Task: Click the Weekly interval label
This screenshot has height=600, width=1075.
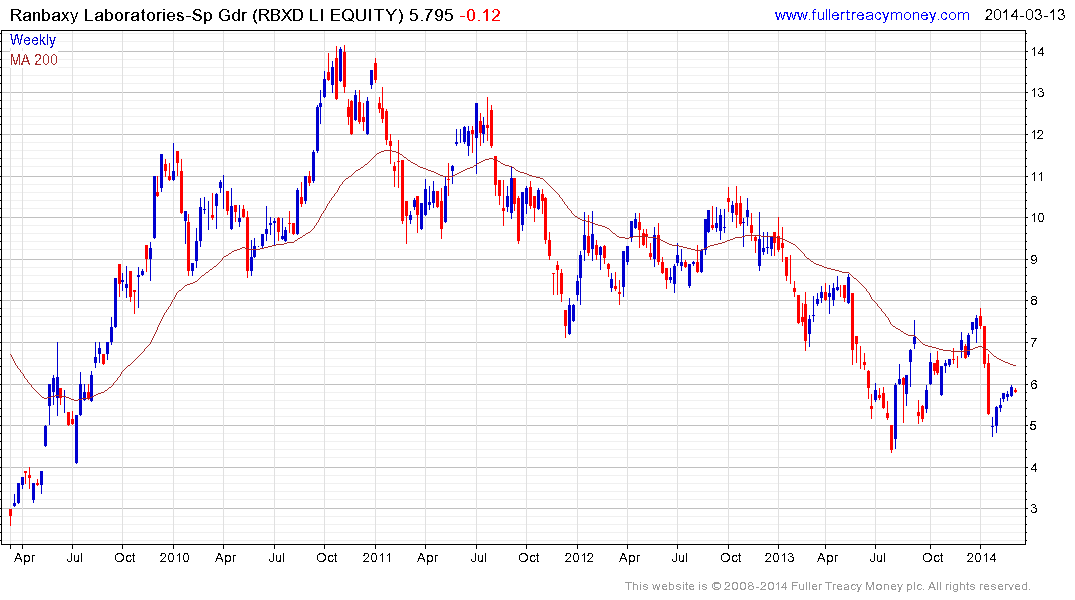Action: coord(33,40)
